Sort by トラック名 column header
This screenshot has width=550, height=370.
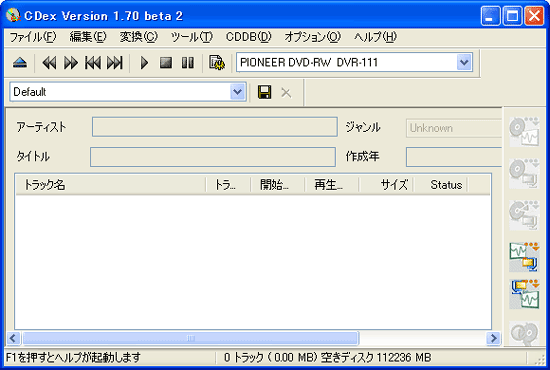111,184
